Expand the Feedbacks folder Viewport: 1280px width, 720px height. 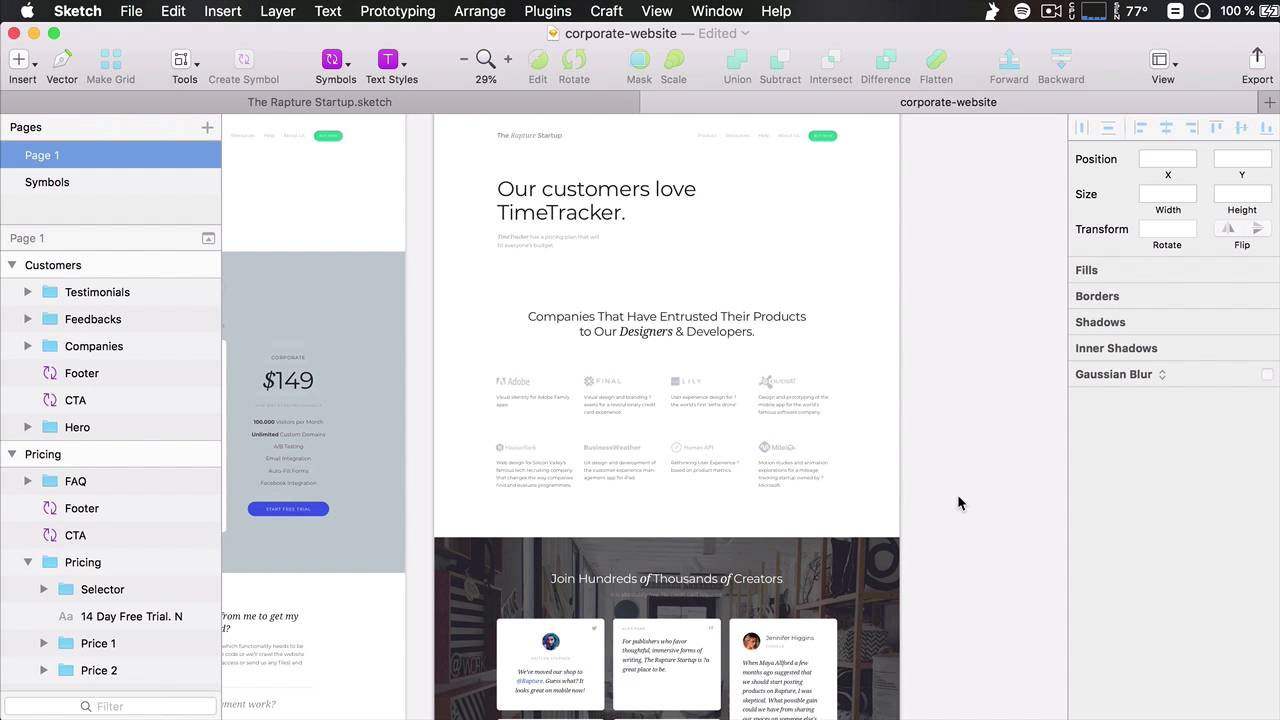point(28,319)
